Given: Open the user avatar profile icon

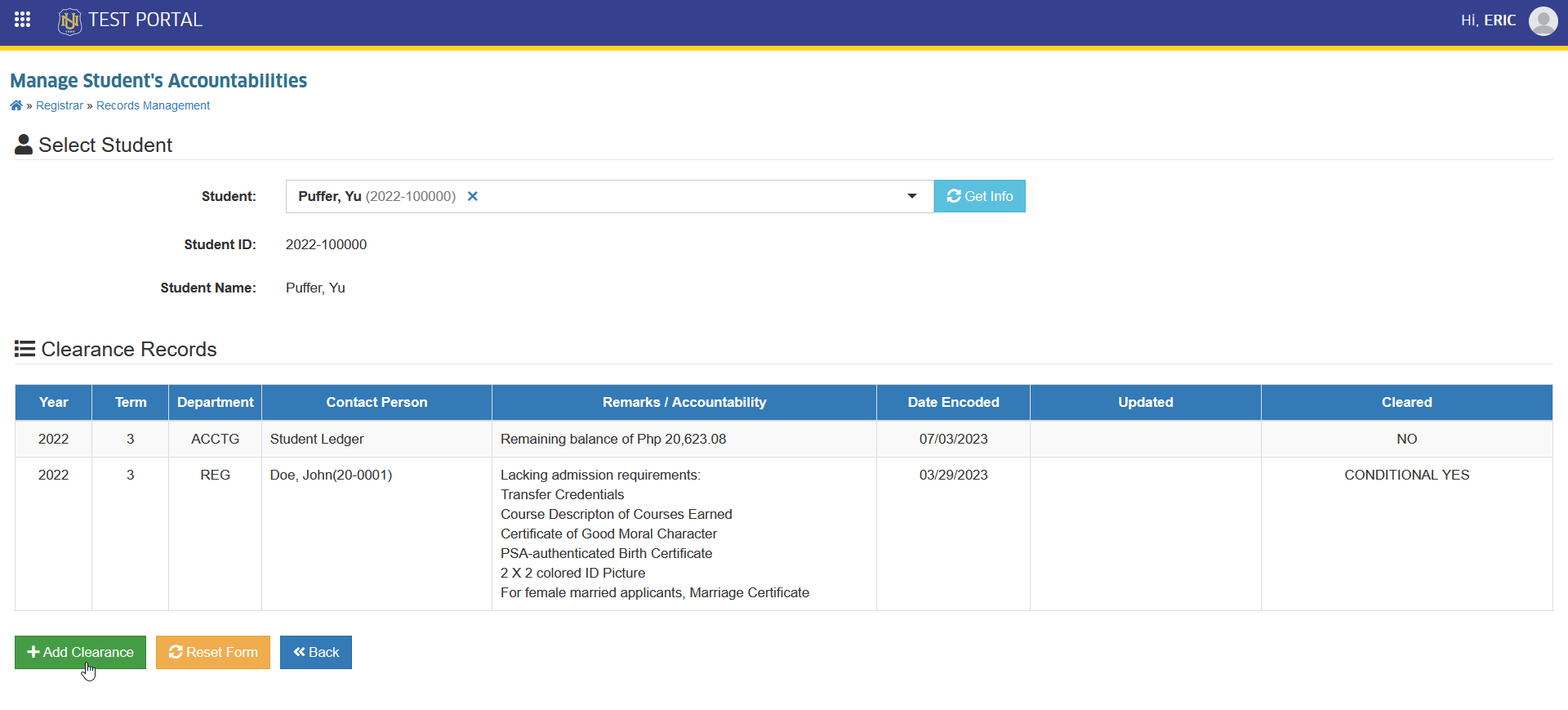Looking at the screenshot, I should click(1543, 21).
